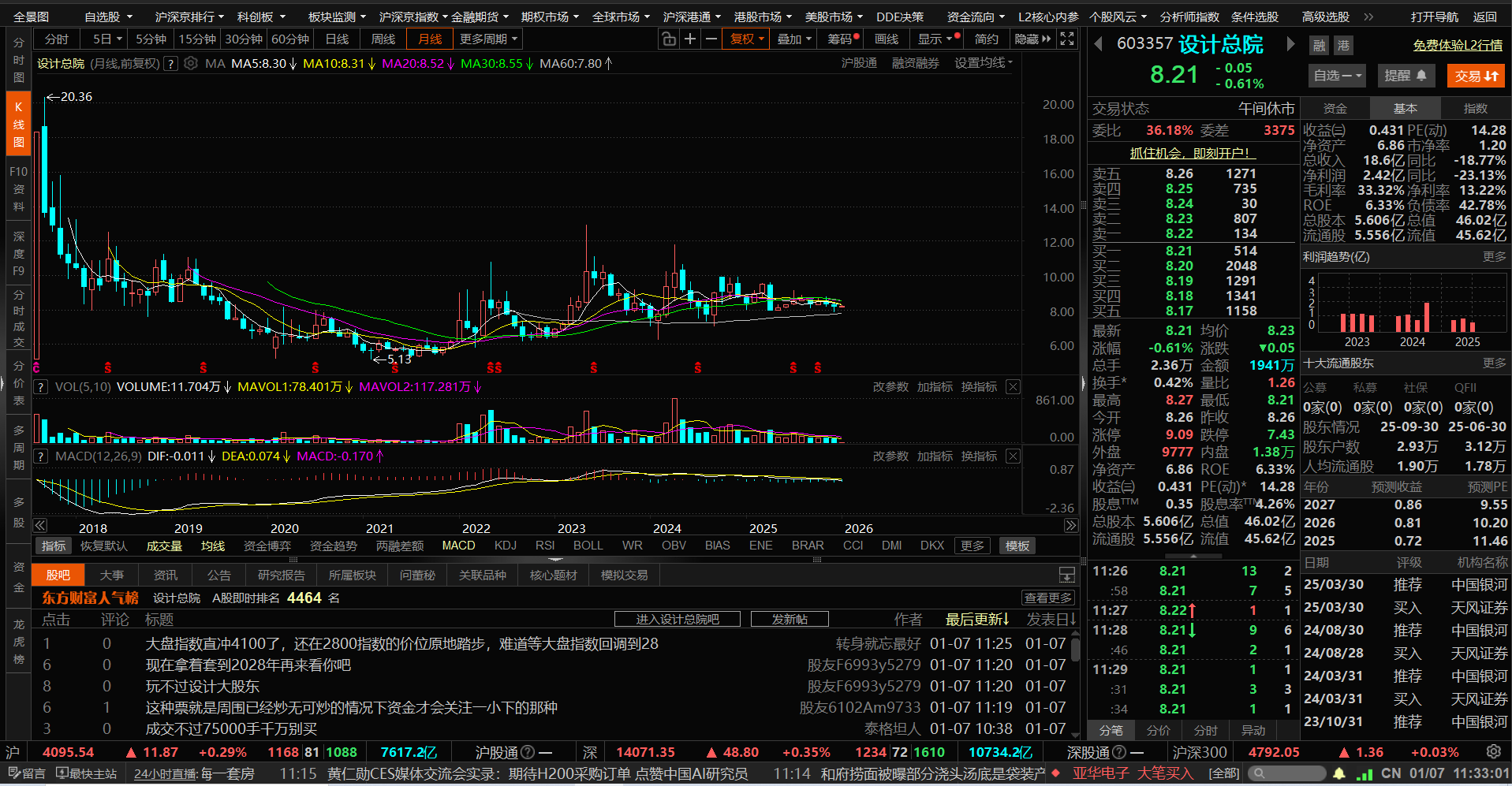
Task: Select the 资讯 tab
Action: tap(166, 575)
